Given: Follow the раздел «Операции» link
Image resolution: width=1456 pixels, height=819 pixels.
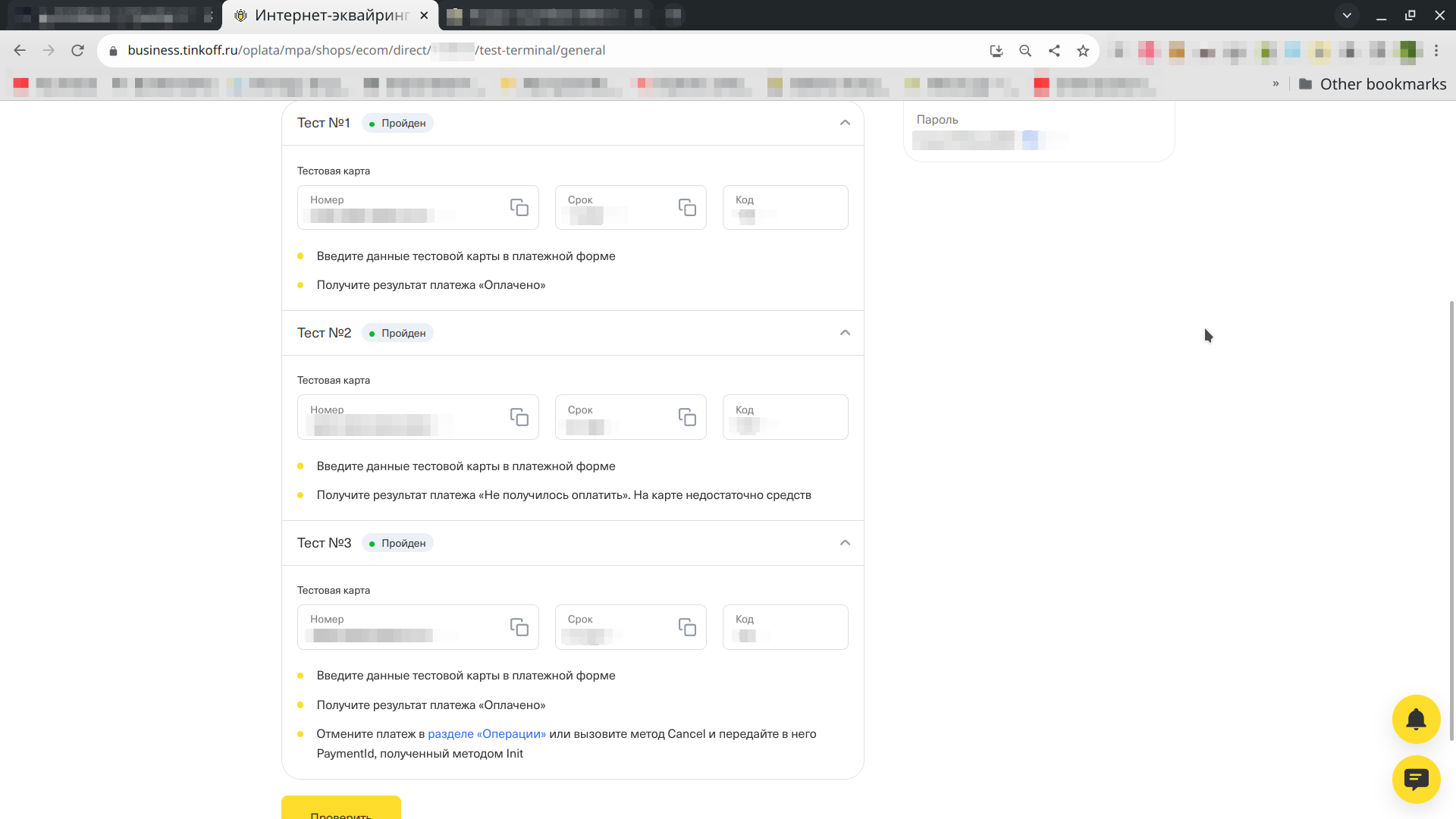Looking at the screenshot, I should 487,734.
